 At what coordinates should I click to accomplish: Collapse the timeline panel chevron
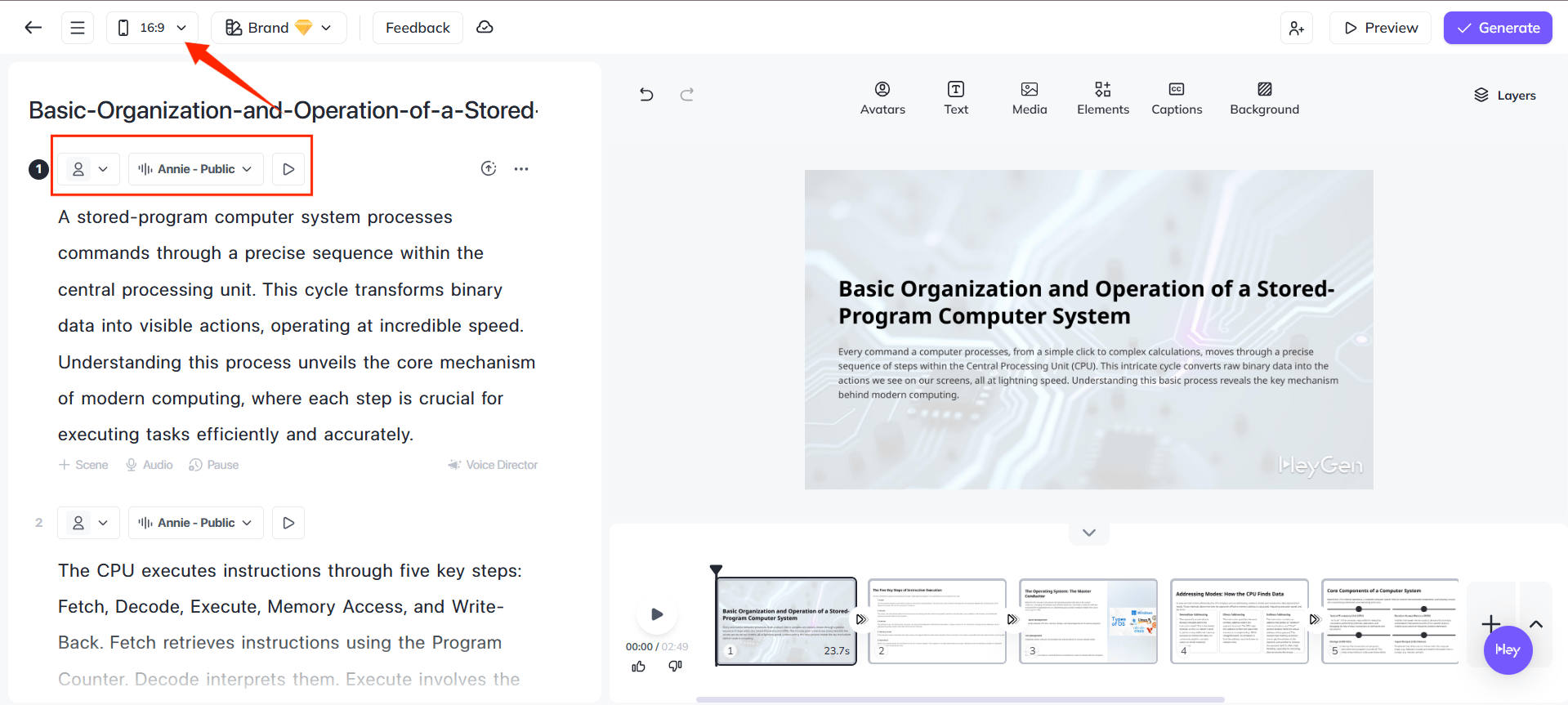click(x=1089, y=533)
